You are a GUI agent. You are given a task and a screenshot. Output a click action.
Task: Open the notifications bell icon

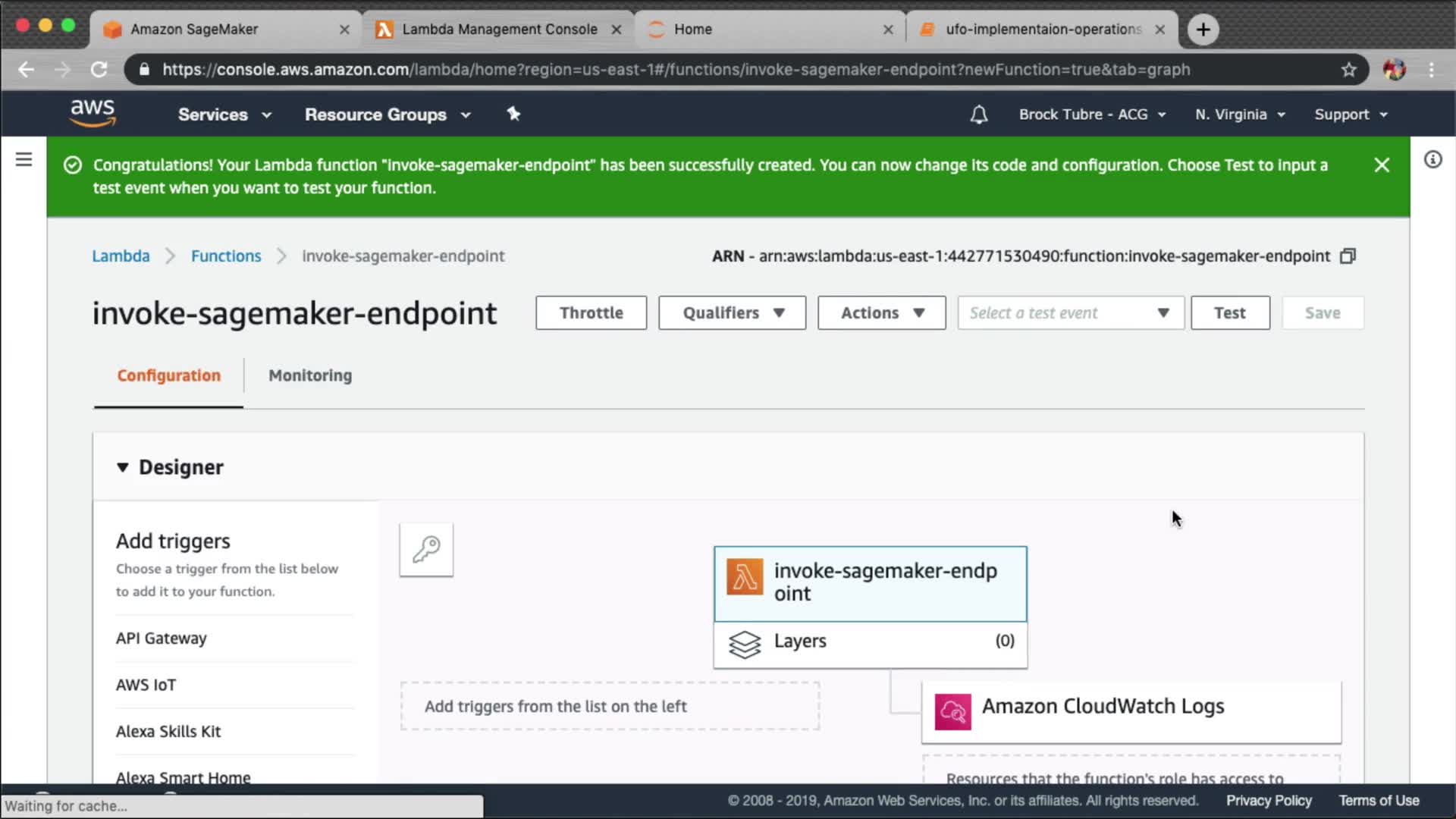tap(979, 115)
